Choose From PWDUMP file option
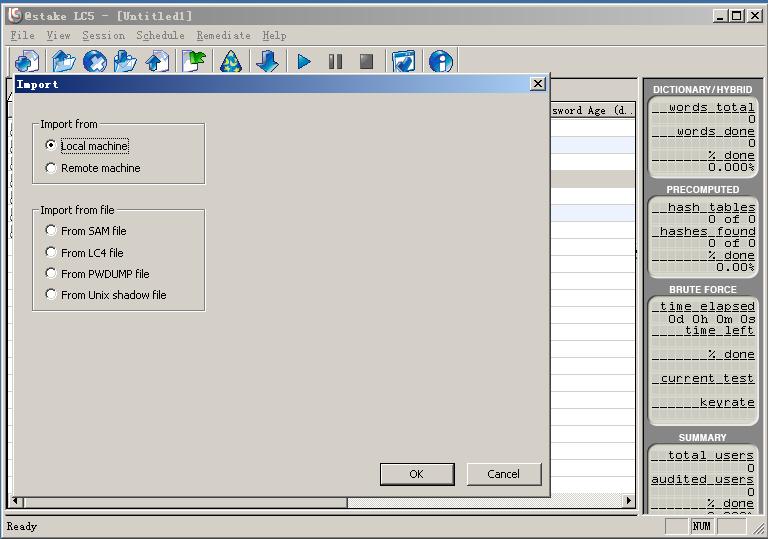Image resolution: width=768 pixels, height=539 pixels. 50,273
